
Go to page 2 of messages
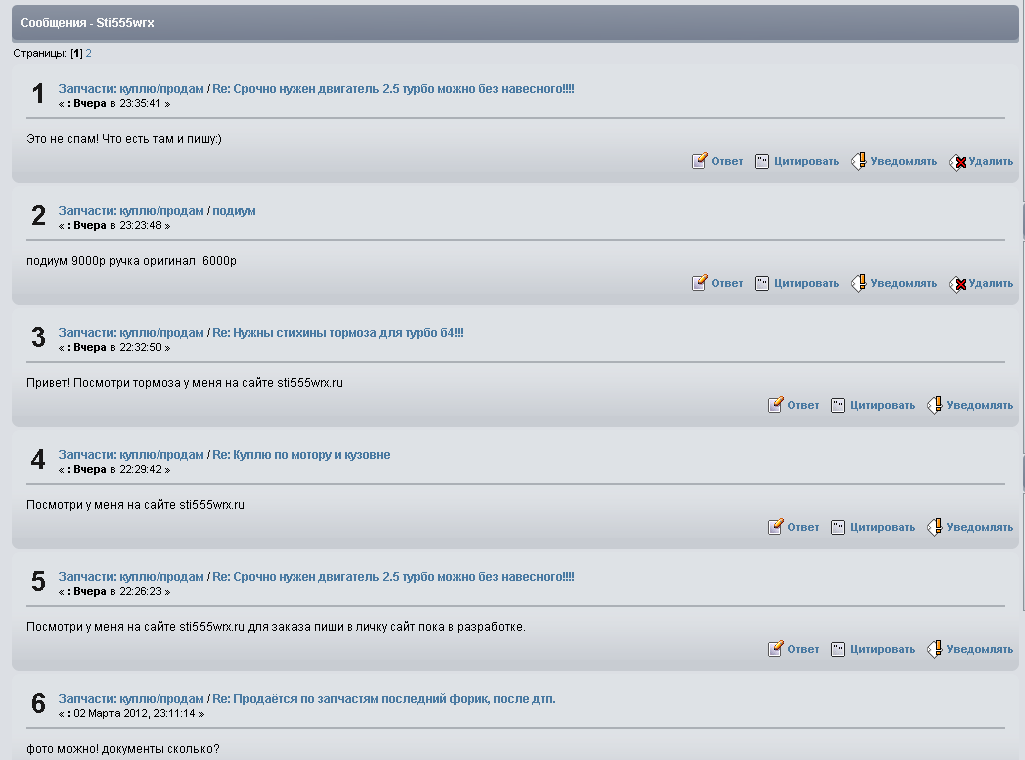tap(88, 53)
